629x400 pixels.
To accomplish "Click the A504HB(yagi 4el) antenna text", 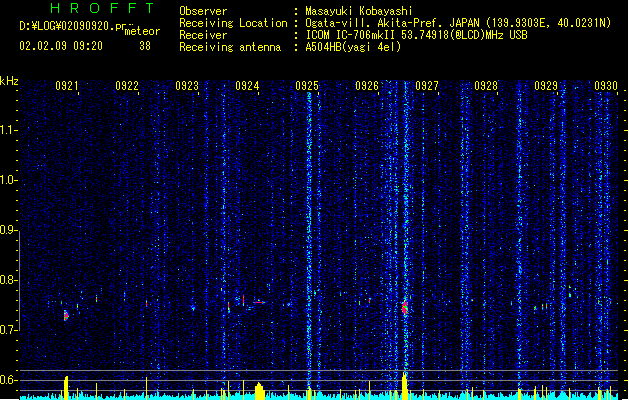I will (353, 47).
